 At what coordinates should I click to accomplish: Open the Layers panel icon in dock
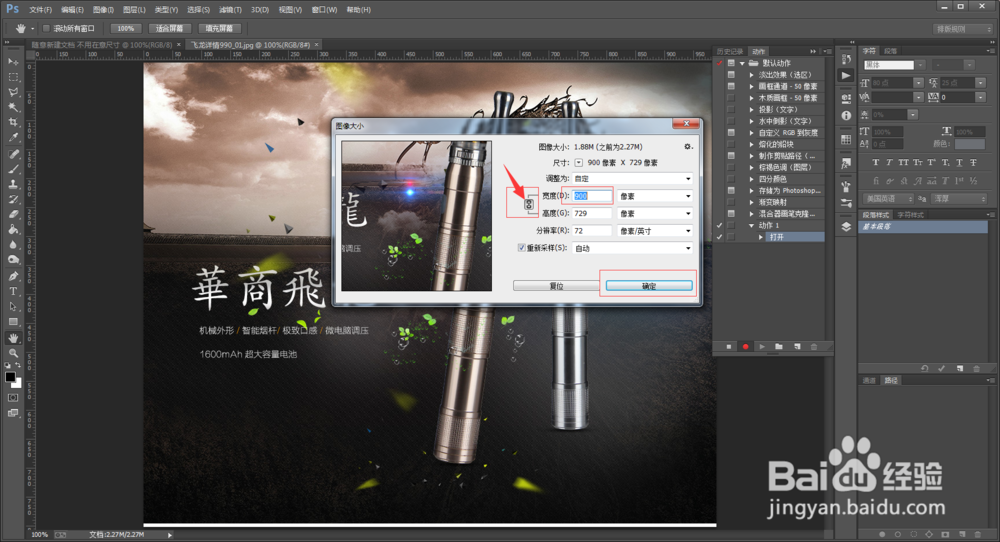click(x=846, y=226)
